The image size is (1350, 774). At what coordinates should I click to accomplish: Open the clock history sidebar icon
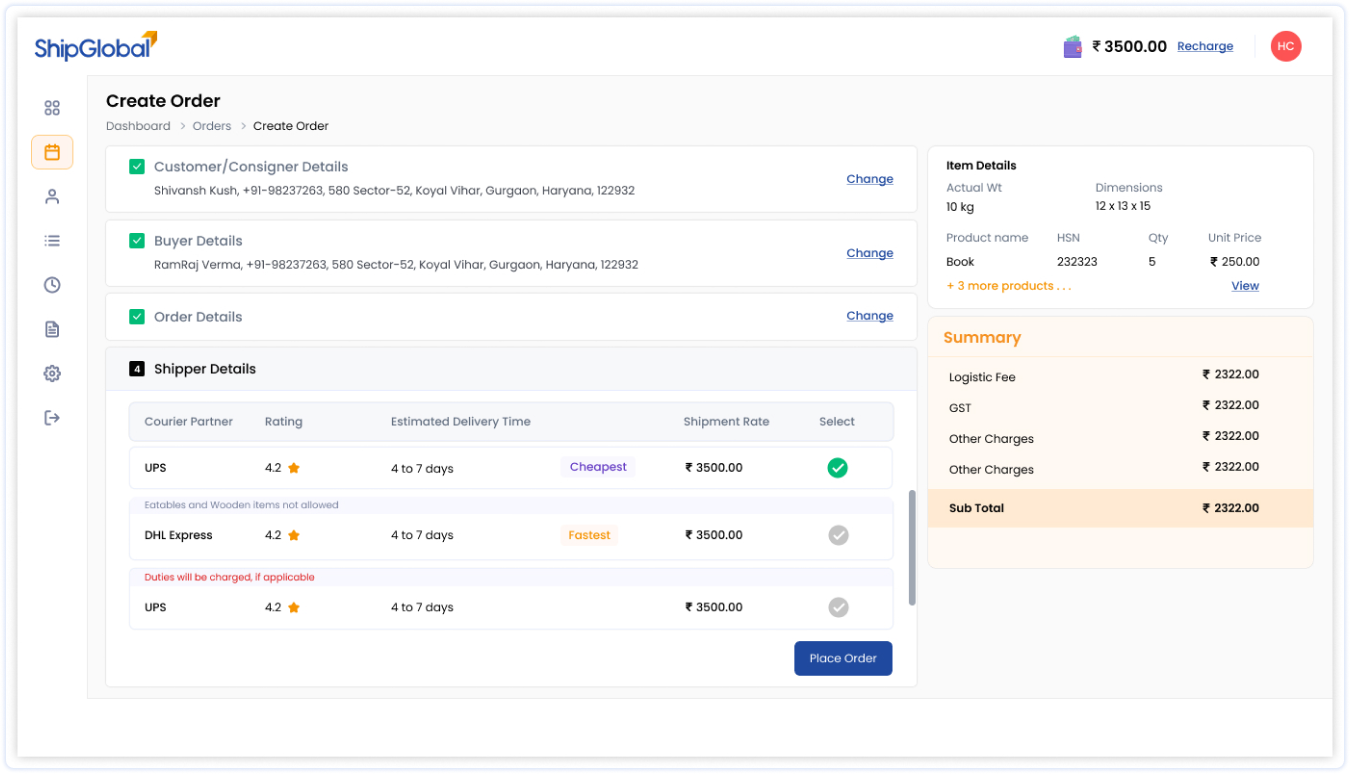coord(52,285)
